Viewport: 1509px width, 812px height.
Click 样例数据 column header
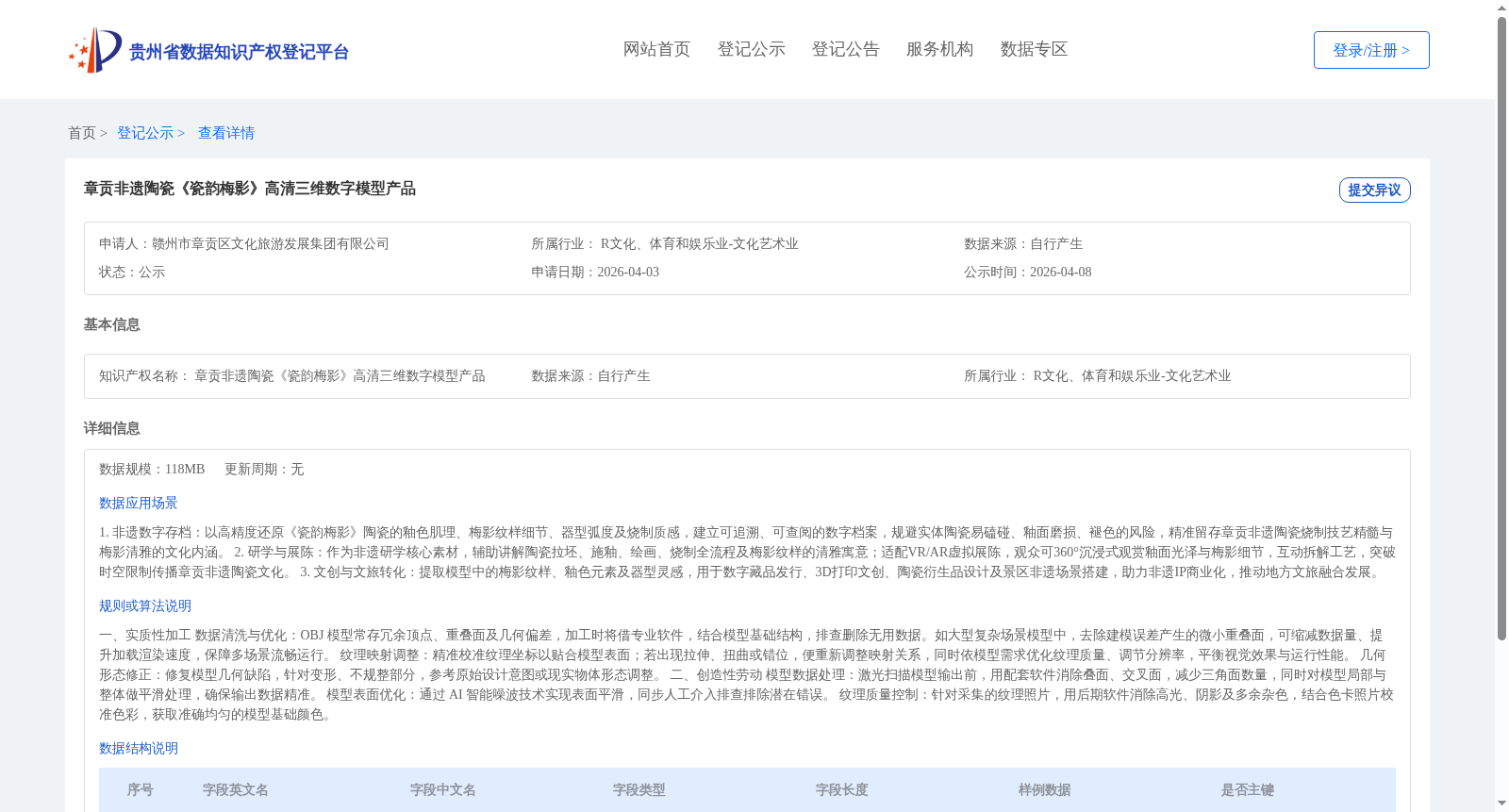(1045, 789)
